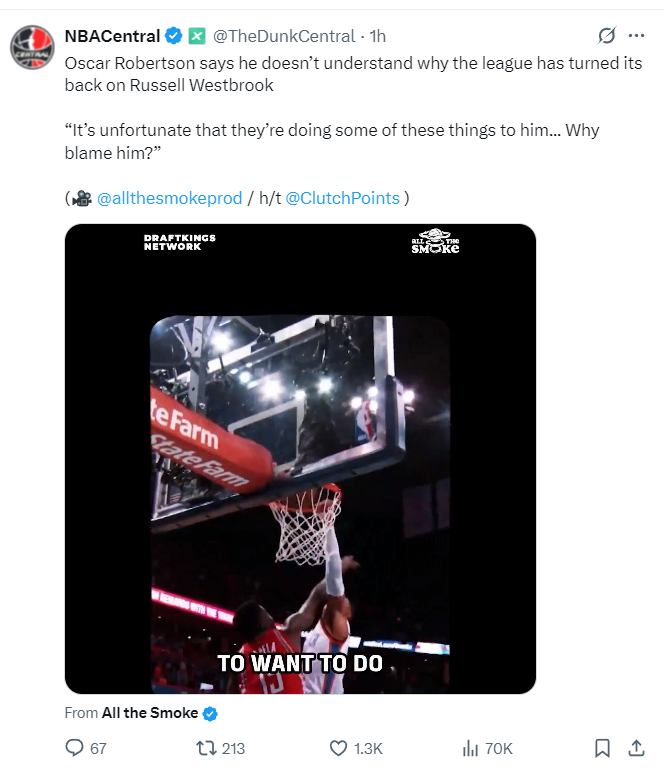
Task: Click the DraftKings Network logo in video
Action: tap(179, 242)
